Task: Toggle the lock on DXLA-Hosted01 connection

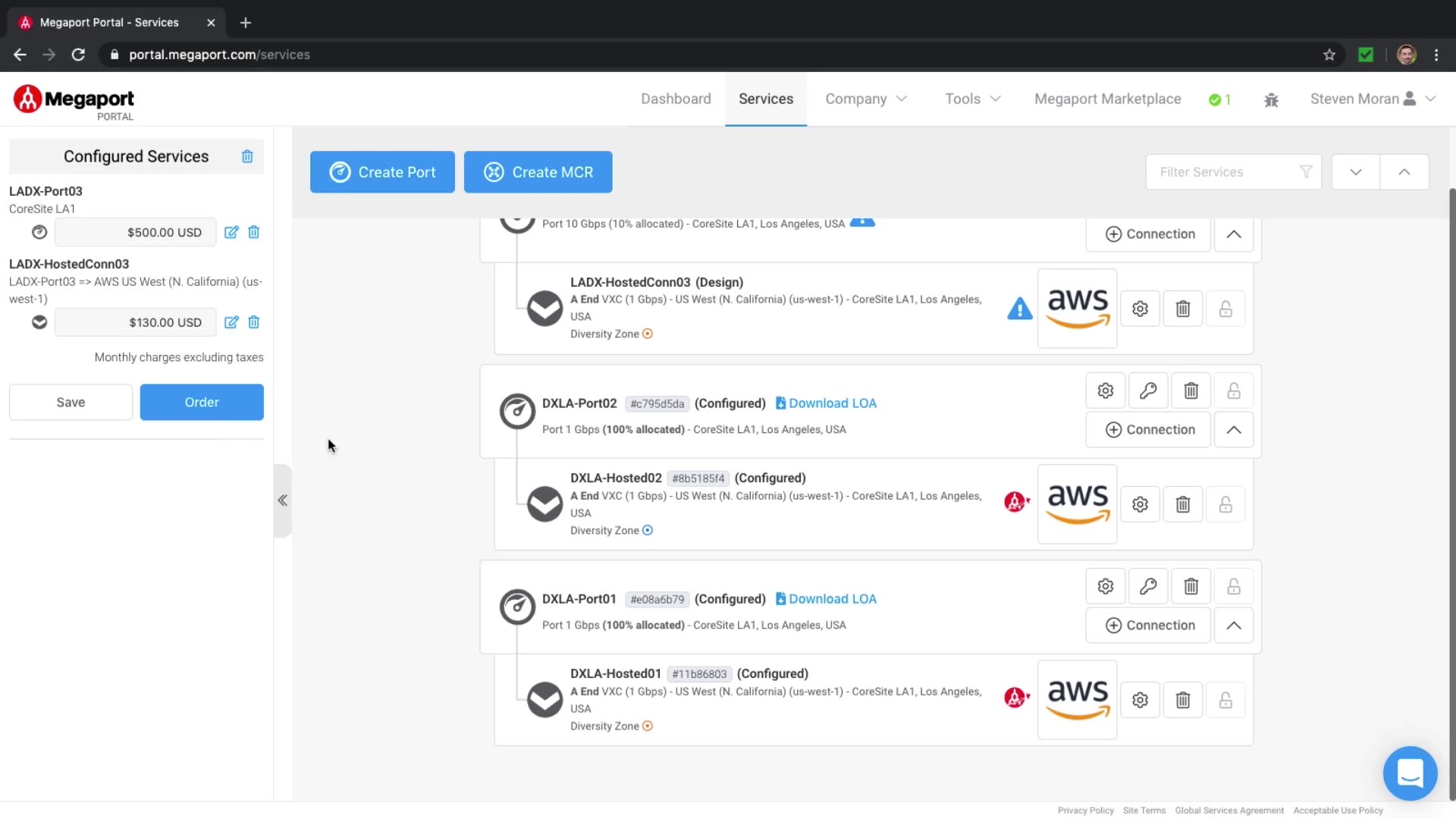Action: 1225,700
